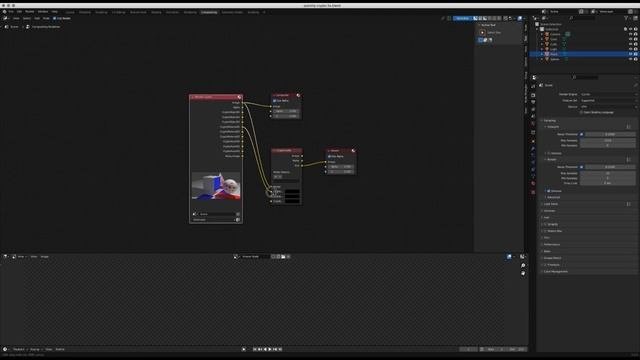The width and height of the screenshot is (640, 360).
Task: Open Render sampling presets icon
Action: tap(629, 160)
